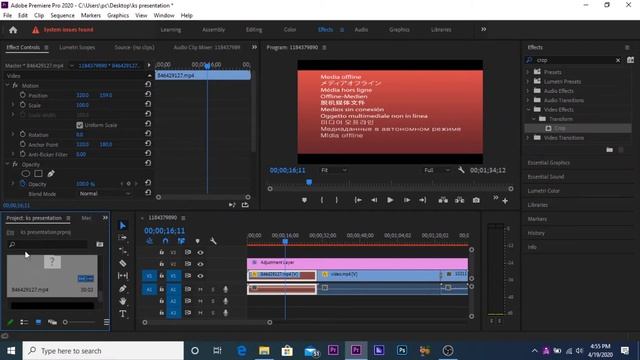
Task: Open the Blend Mode Normal dropdown
Action: click(104, 193)
